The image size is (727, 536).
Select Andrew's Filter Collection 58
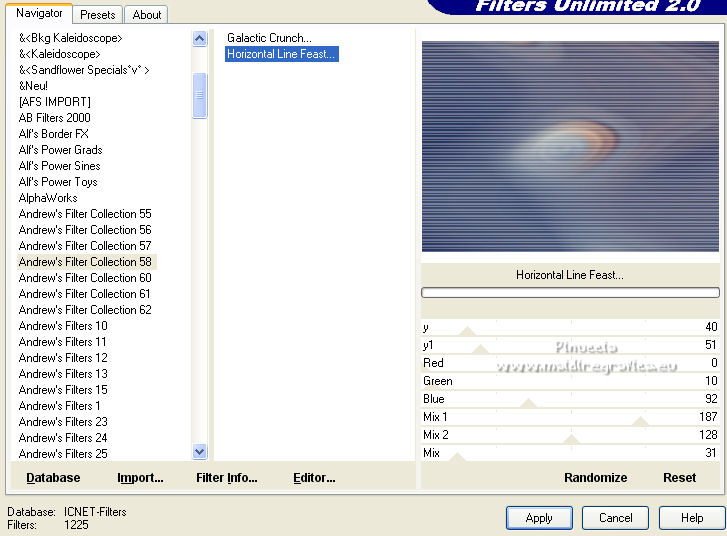click(86, 262)
